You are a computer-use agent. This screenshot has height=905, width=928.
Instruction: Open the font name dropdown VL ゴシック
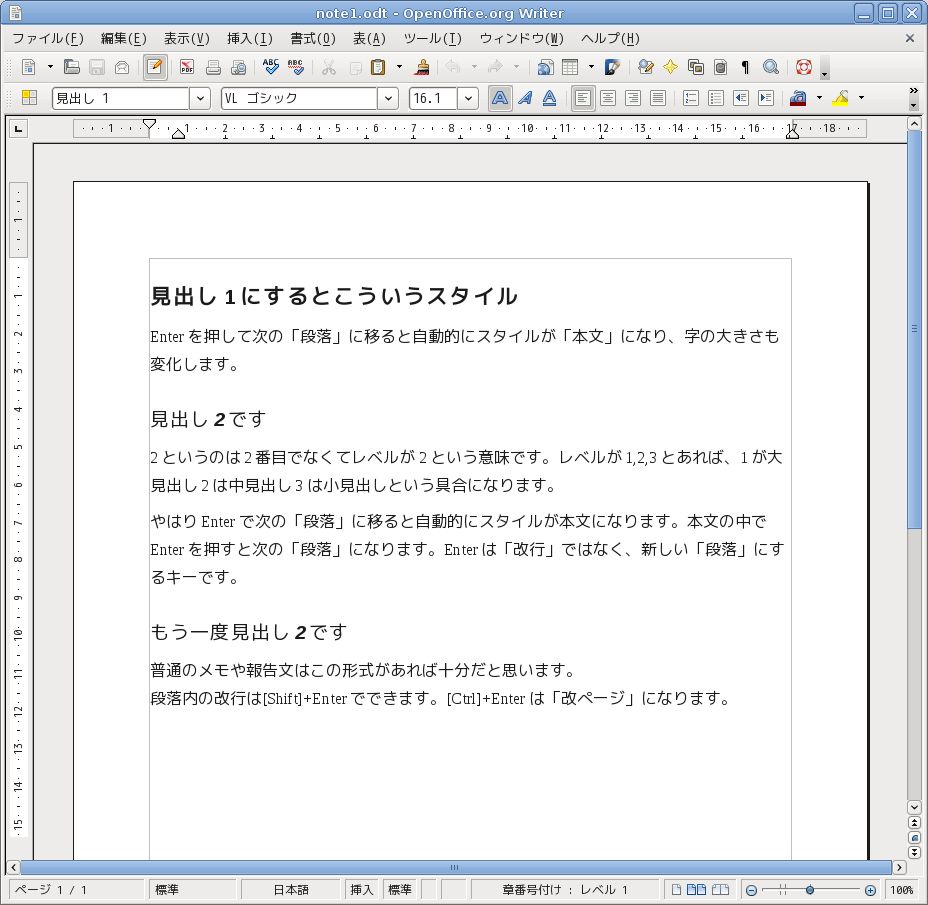(x=388, y=98)
